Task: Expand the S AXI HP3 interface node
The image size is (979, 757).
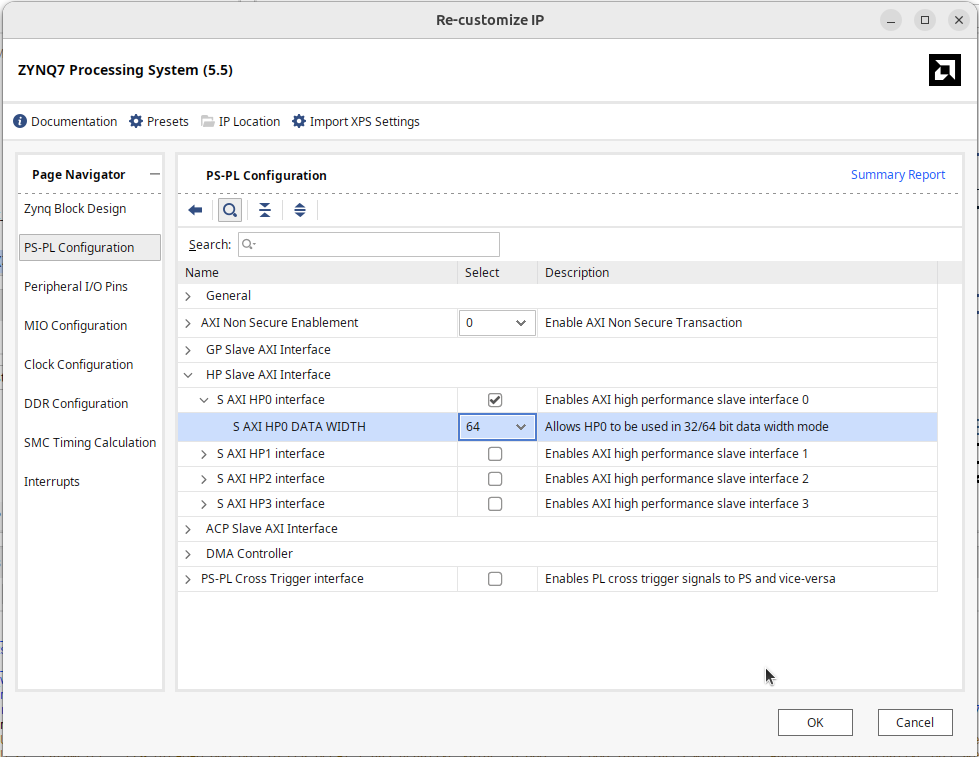Action: [x=204, y=504]
